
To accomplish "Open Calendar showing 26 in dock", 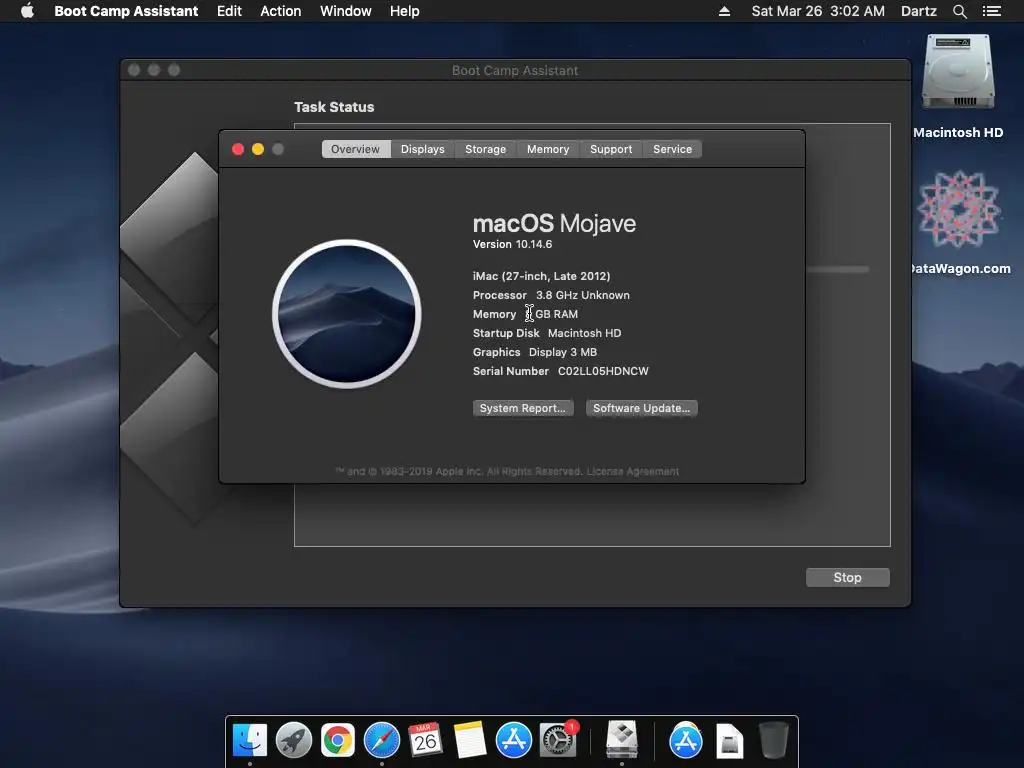I will click(425, 740).
